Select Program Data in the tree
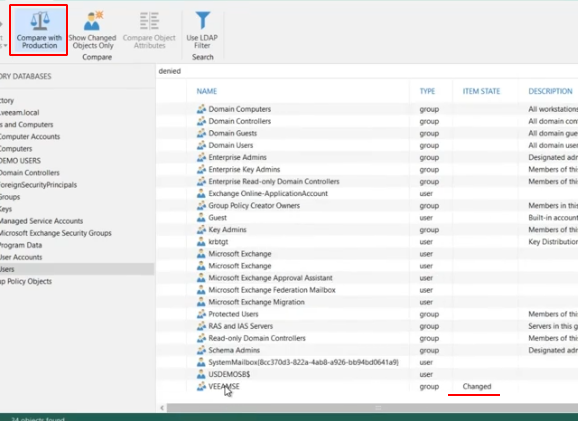The image size is (578, 421). (21, 245)
